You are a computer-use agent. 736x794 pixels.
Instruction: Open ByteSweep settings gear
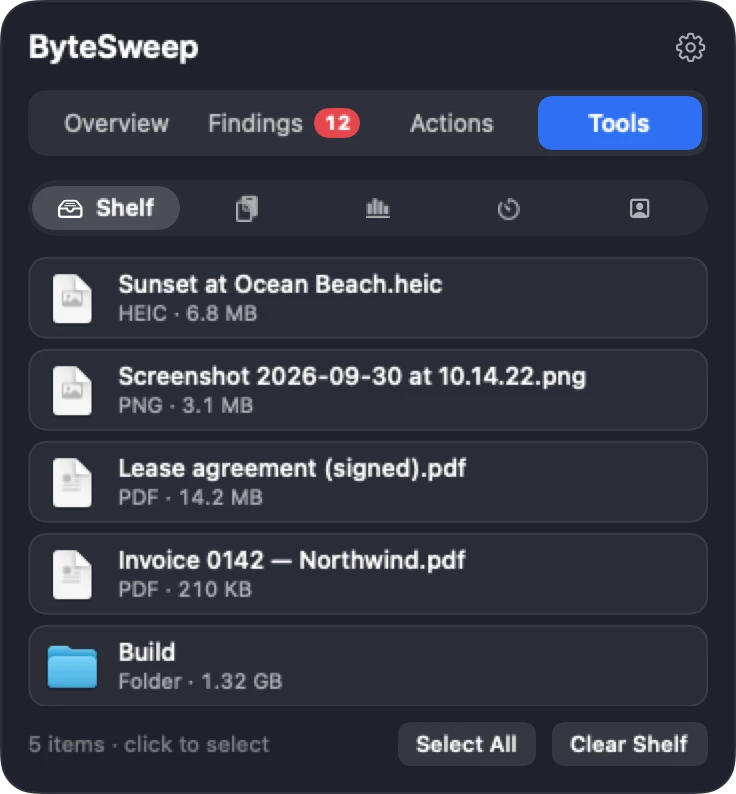click(690, 48)
